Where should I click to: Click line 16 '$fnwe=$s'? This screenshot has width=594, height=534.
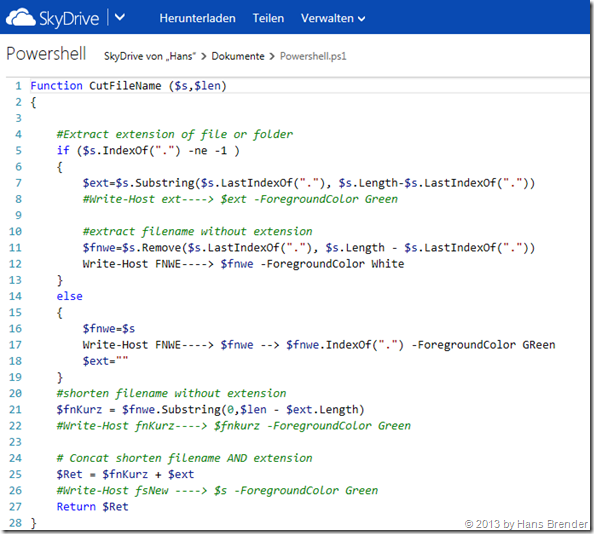tap(109, 329)
